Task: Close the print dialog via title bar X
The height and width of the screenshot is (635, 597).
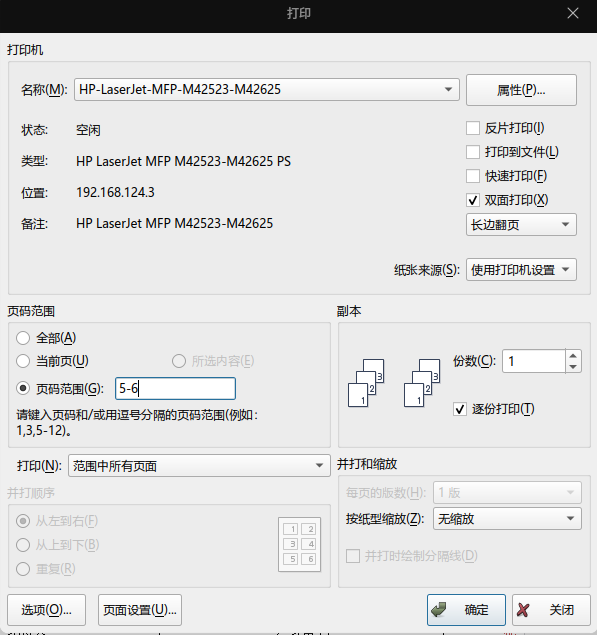Action: tap(573, 13)
